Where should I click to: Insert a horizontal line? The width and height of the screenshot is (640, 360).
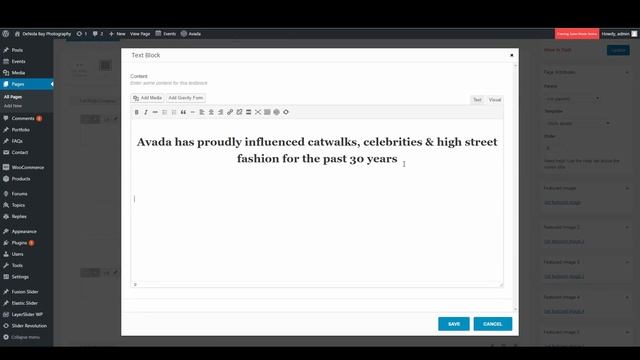(x=193, y=112)
